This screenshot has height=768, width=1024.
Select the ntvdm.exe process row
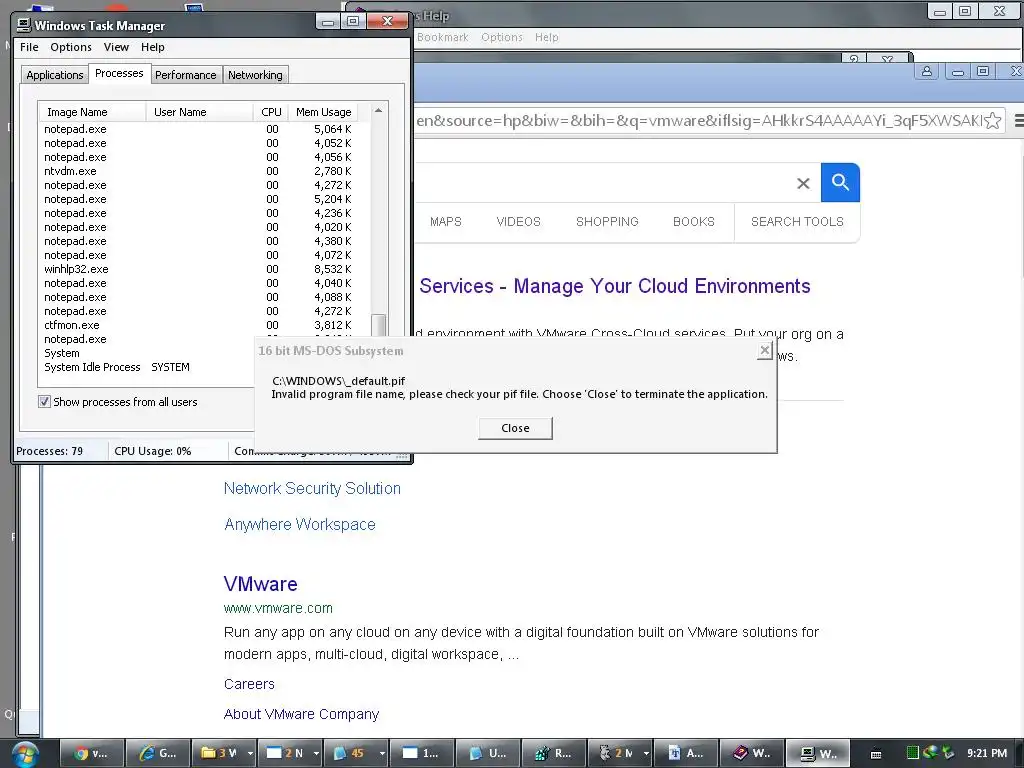[x=204, y=171]
